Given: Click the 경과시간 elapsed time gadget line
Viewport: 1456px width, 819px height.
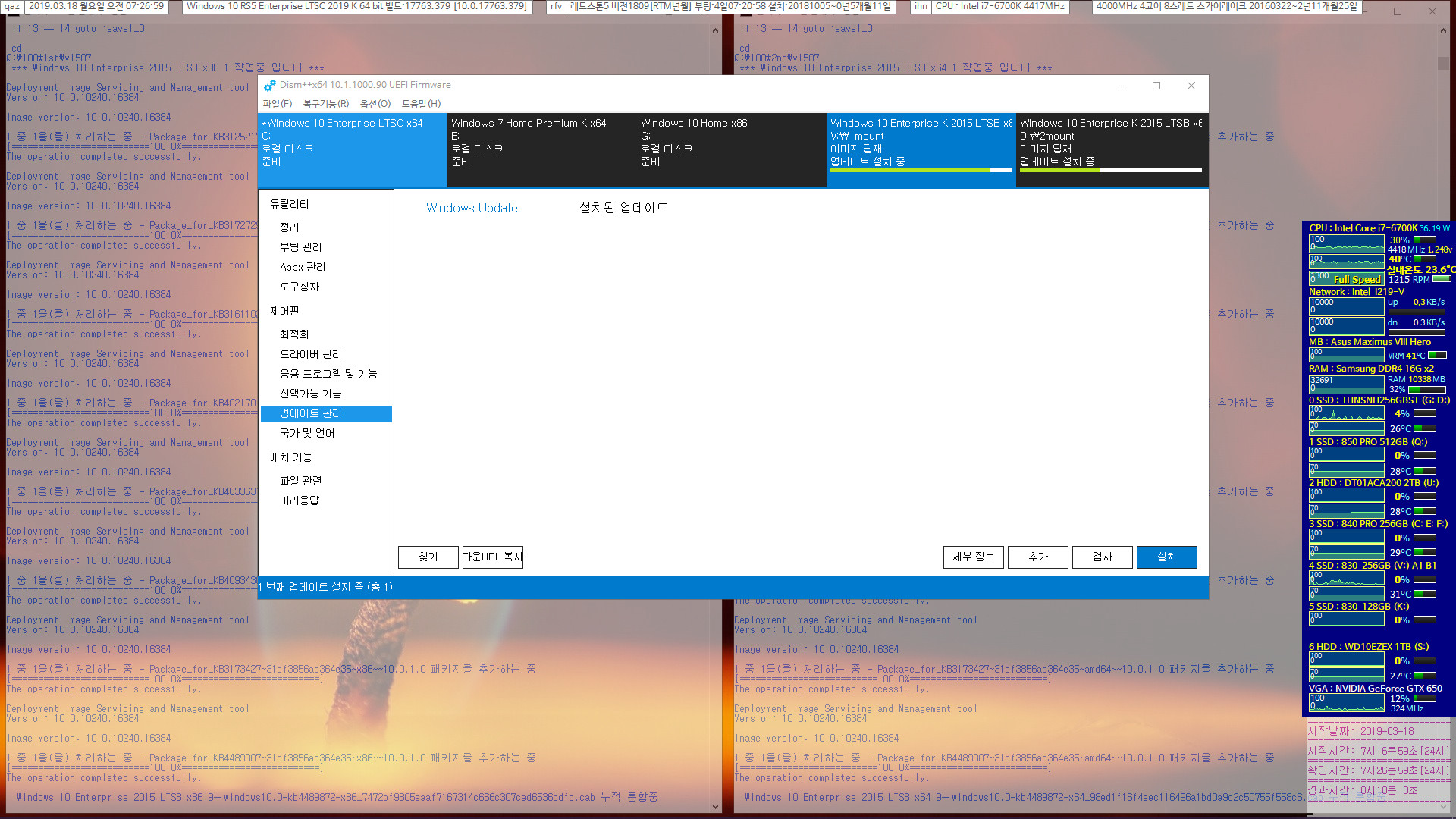Looking at the screenshot, I should coord(1362,790).
